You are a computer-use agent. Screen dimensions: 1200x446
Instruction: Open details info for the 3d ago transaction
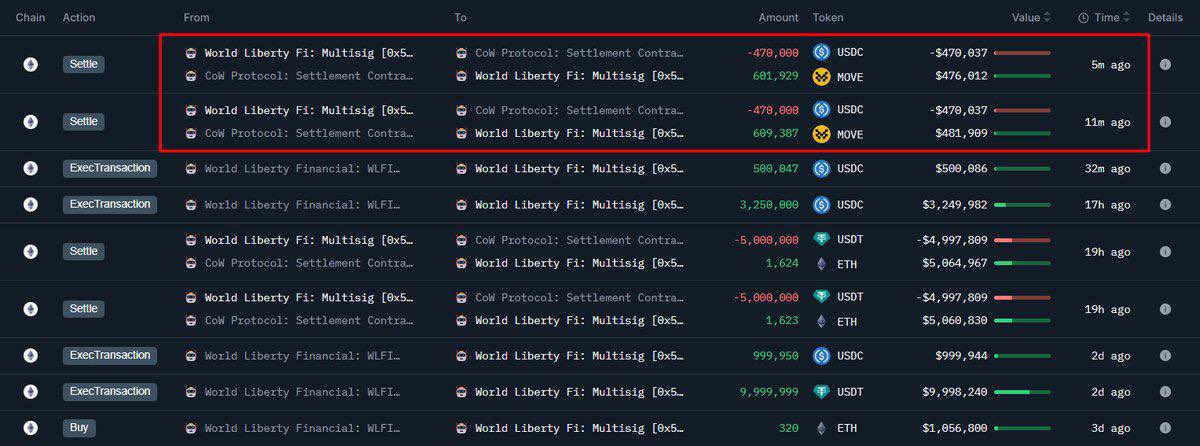pos(1165,428)
